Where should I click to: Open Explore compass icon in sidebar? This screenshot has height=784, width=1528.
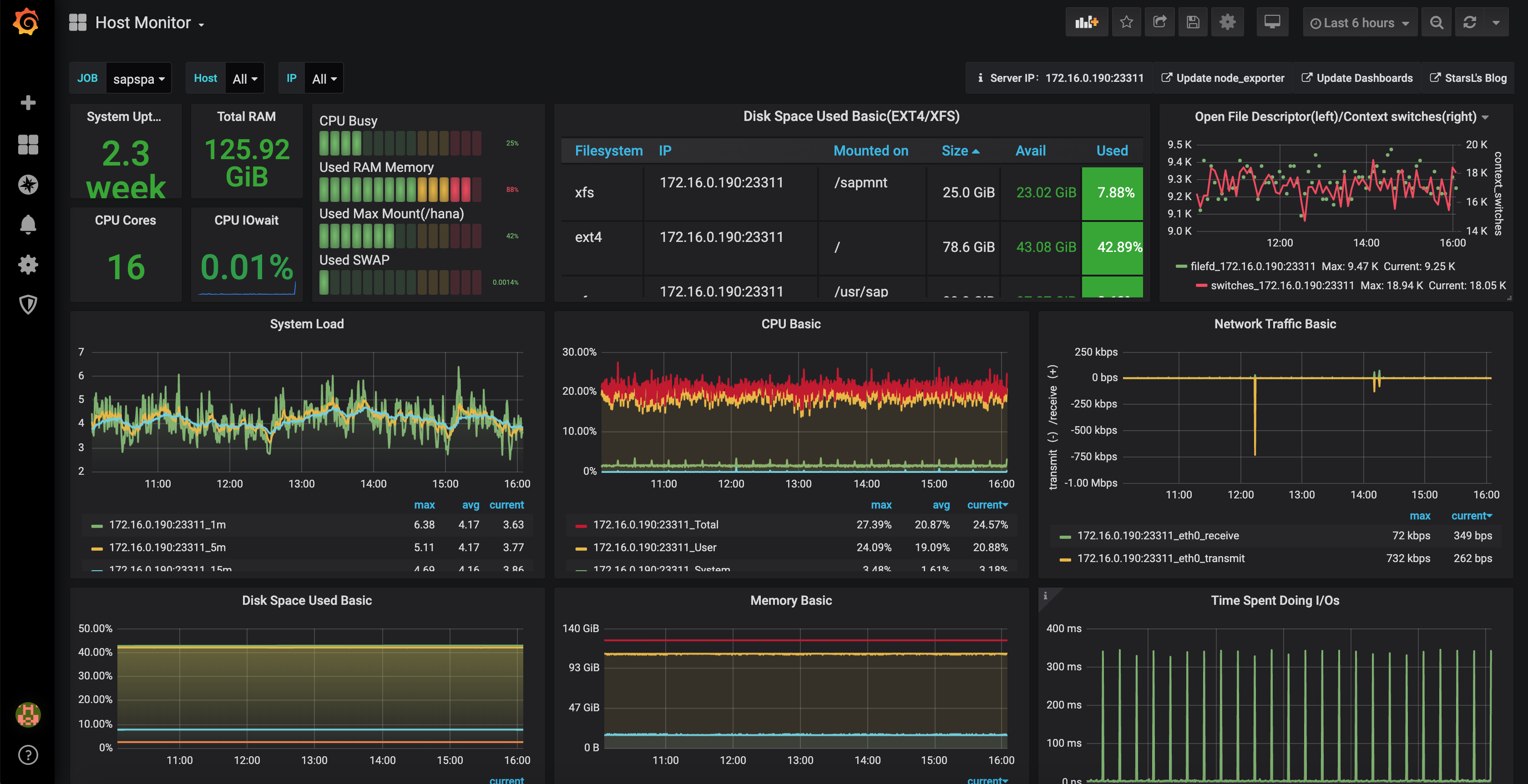point(28,185)
